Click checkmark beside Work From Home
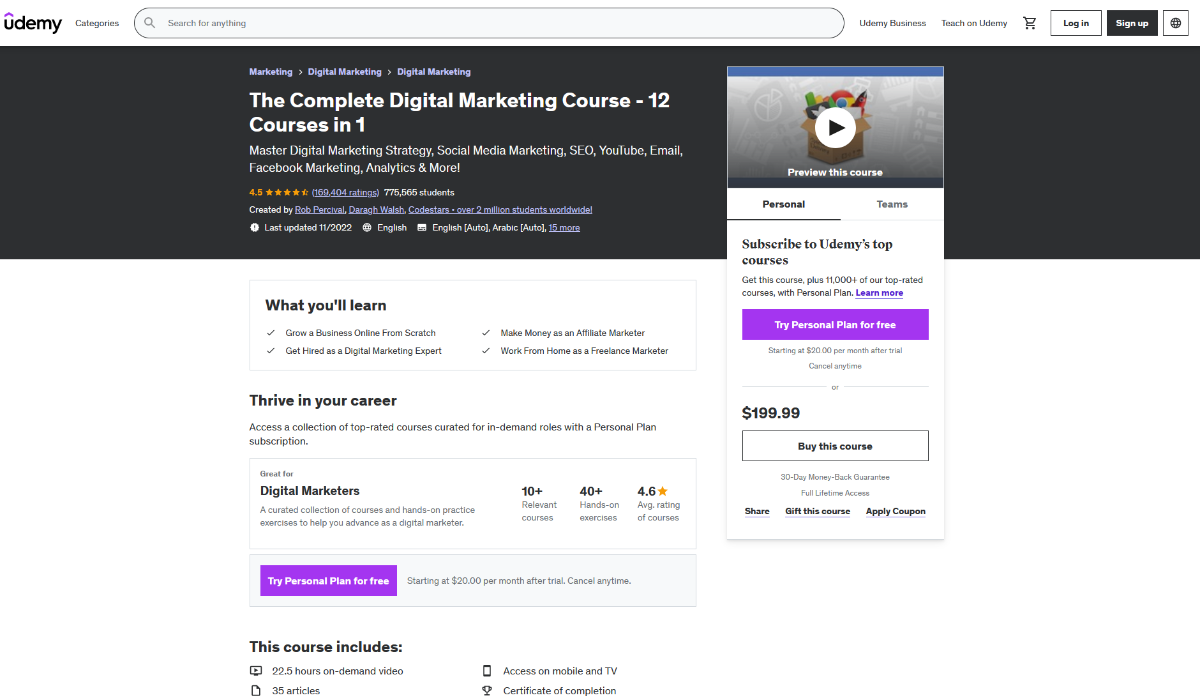This screenshot has width=1200, height=700. 486,351
